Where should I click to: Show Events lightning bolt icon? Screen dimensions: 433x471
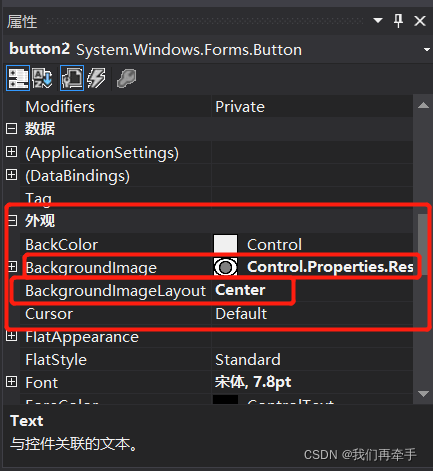(x=96, y=78)
